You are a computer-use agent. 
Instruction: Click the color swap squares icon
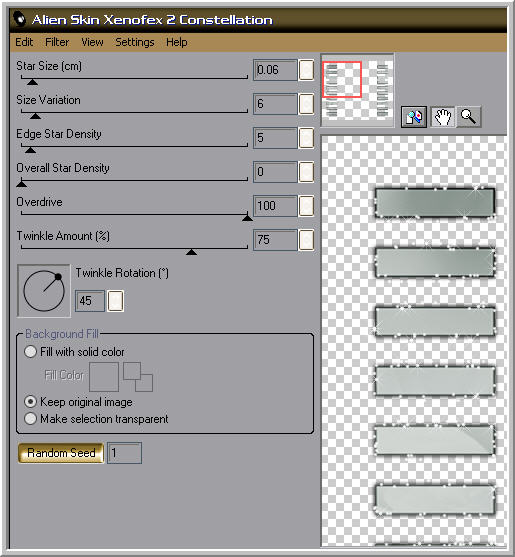tap(138, 377)
